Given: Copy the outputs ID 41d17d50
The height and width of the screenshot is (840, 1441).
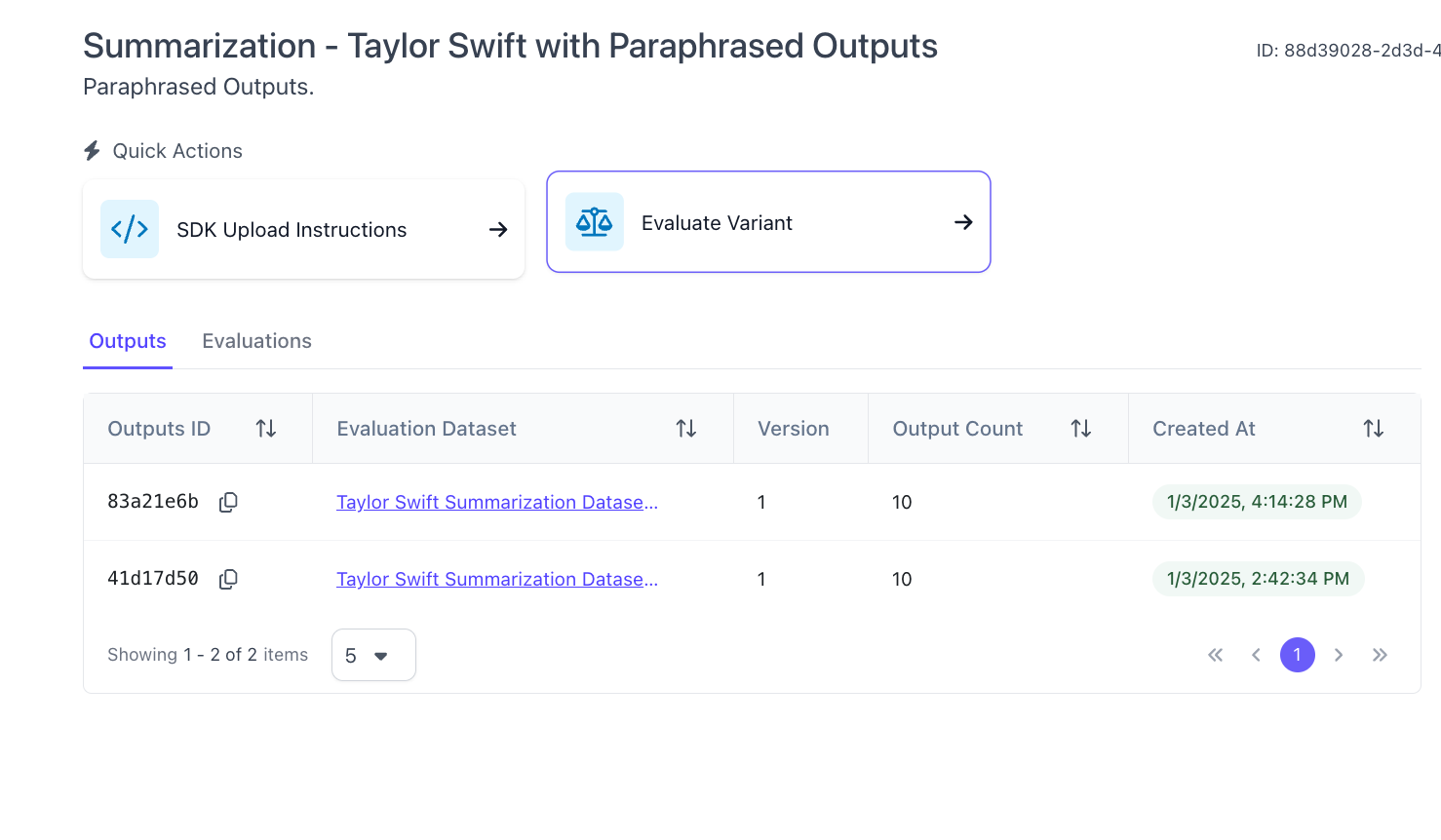Looking at the screenshot, I should (228, 579).
